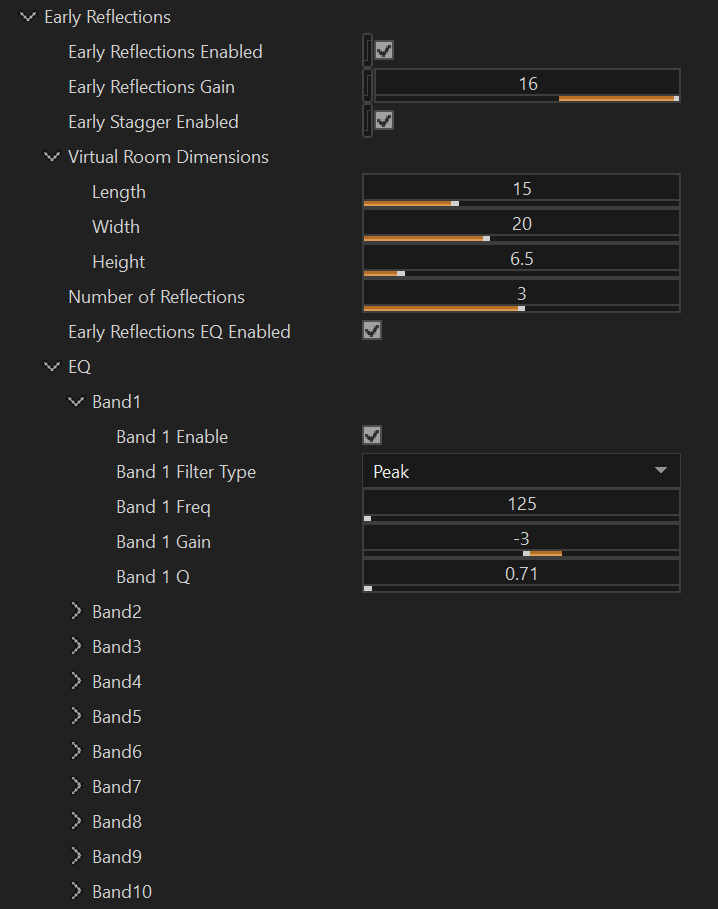This screenshot has height=909, width=718.
Task: Uncheck the Band 1 Enable checkbox
Action: click(371, 435)
